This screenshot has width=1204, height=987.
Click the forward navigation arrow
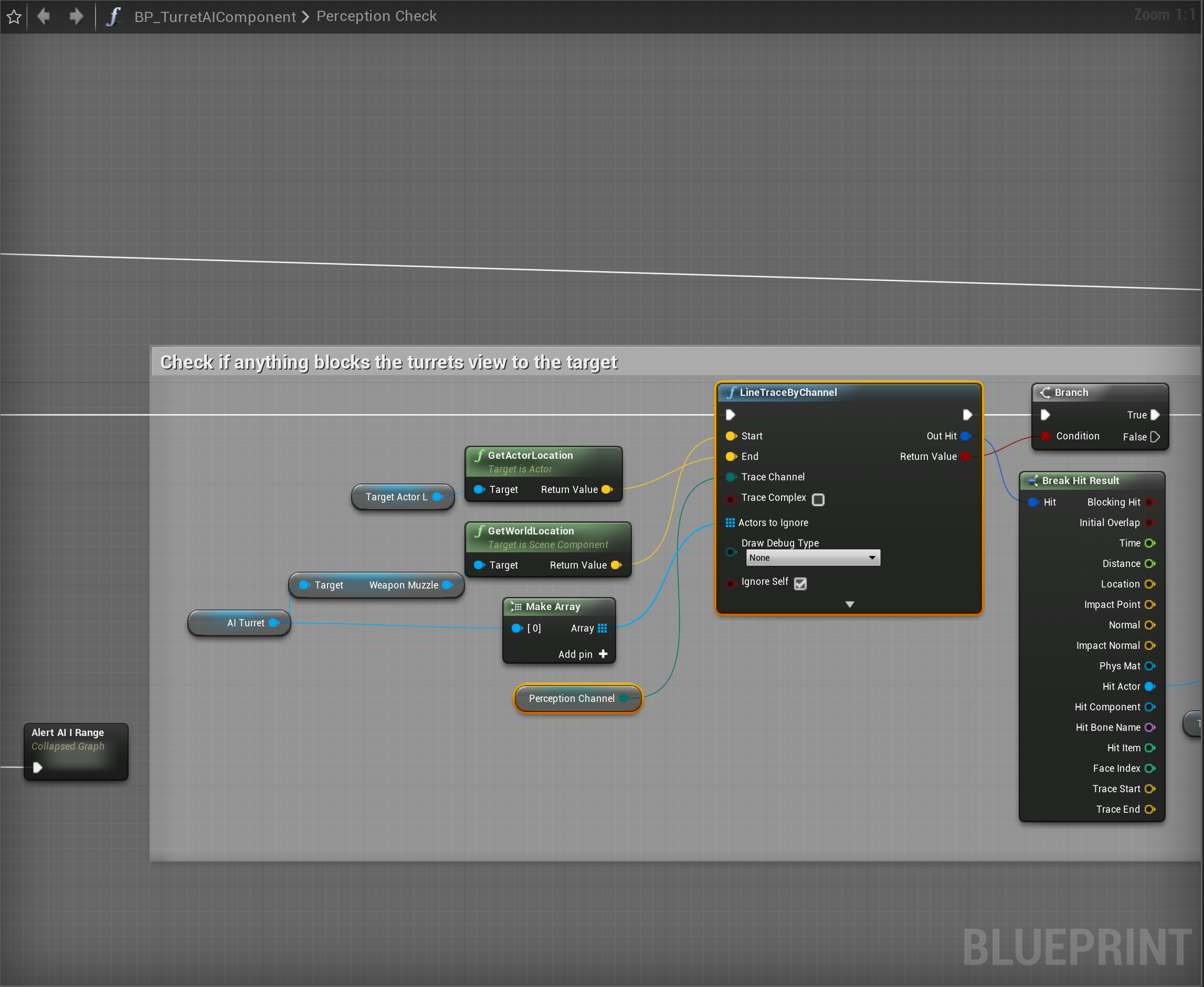tap(76, 16)
